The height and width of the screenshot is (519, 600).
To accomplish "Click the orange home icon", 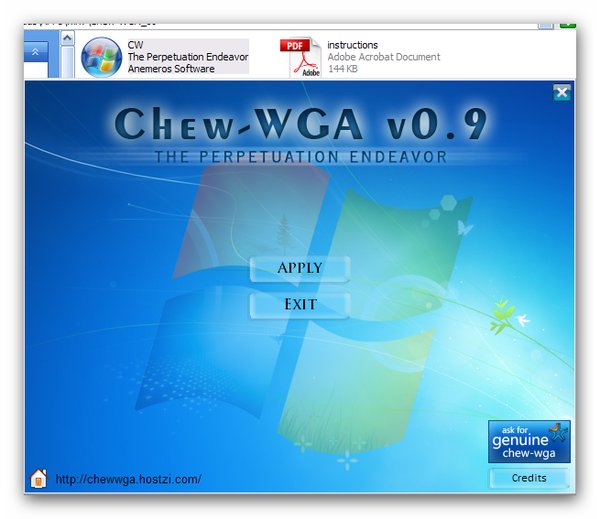I will tap(38, 478).
